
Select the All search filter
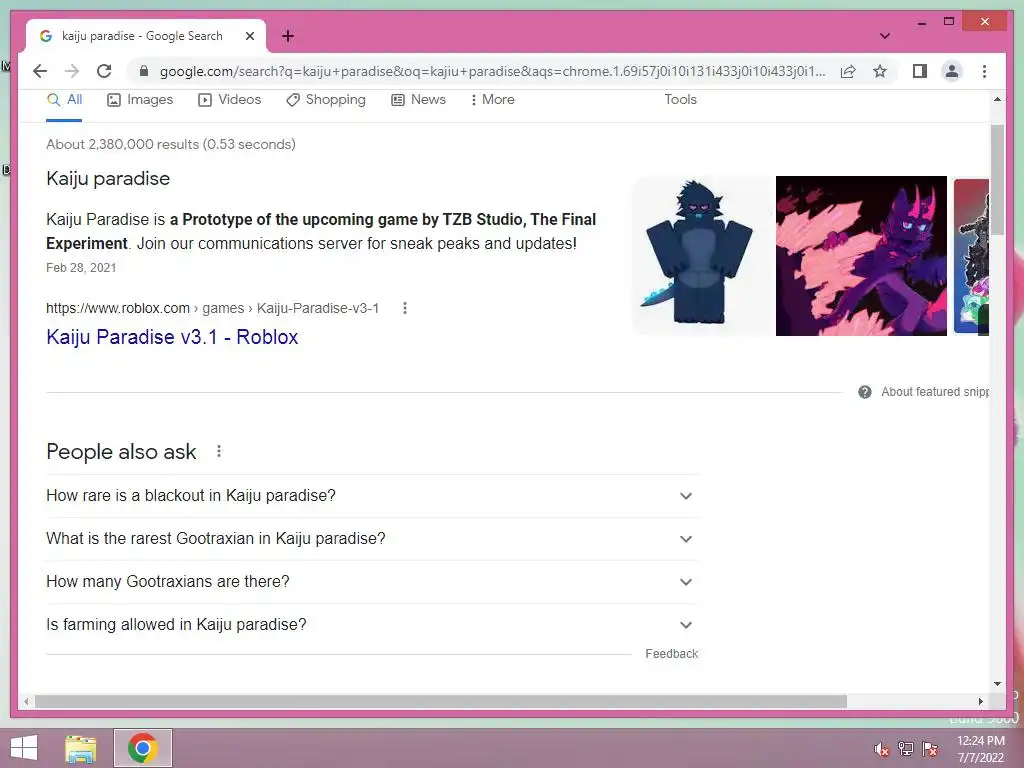pyautogui.click(x=64, y=100)
